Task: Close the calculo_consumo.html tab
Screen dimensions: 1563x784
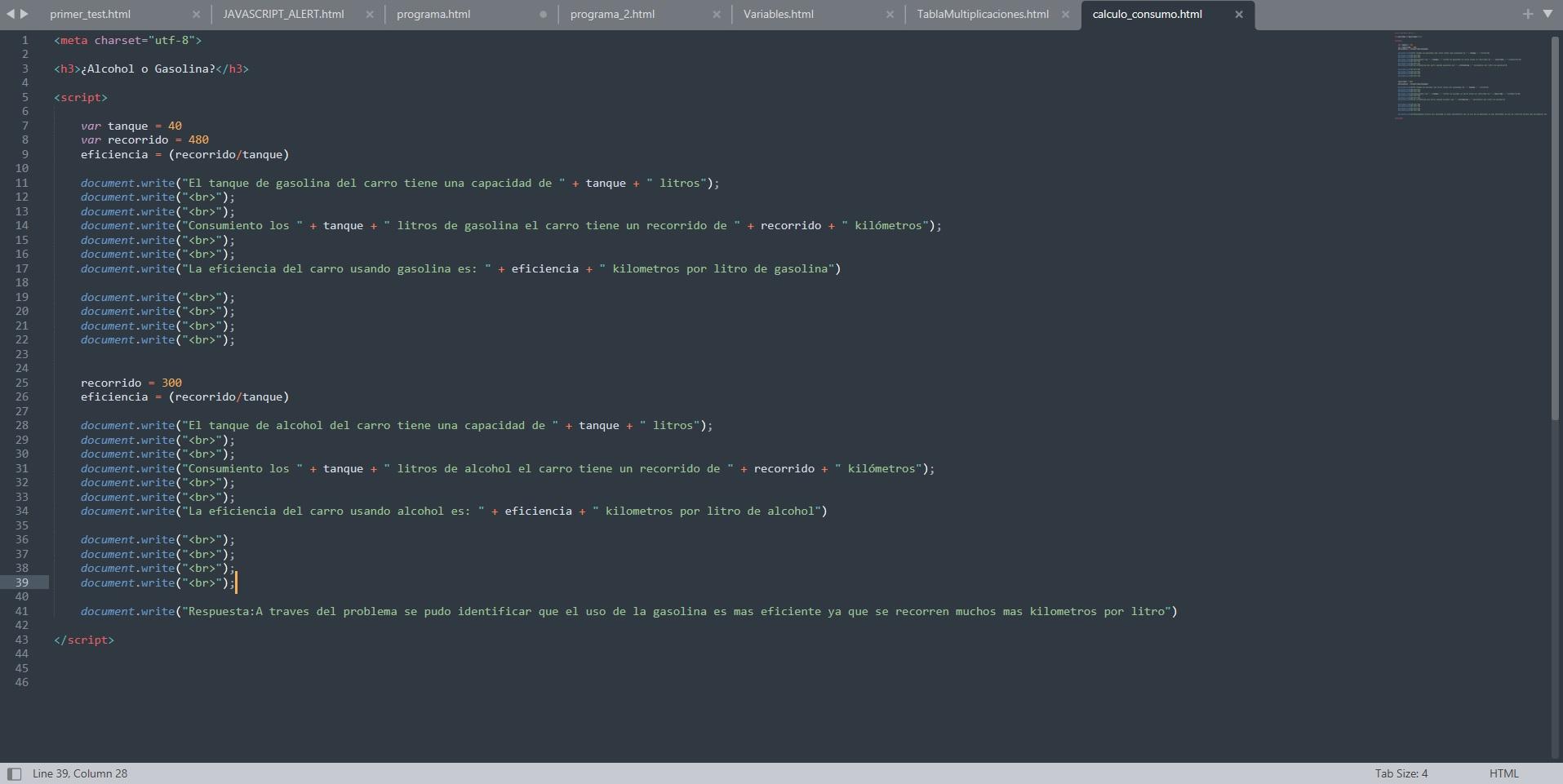Action: tap(1239, 15)
